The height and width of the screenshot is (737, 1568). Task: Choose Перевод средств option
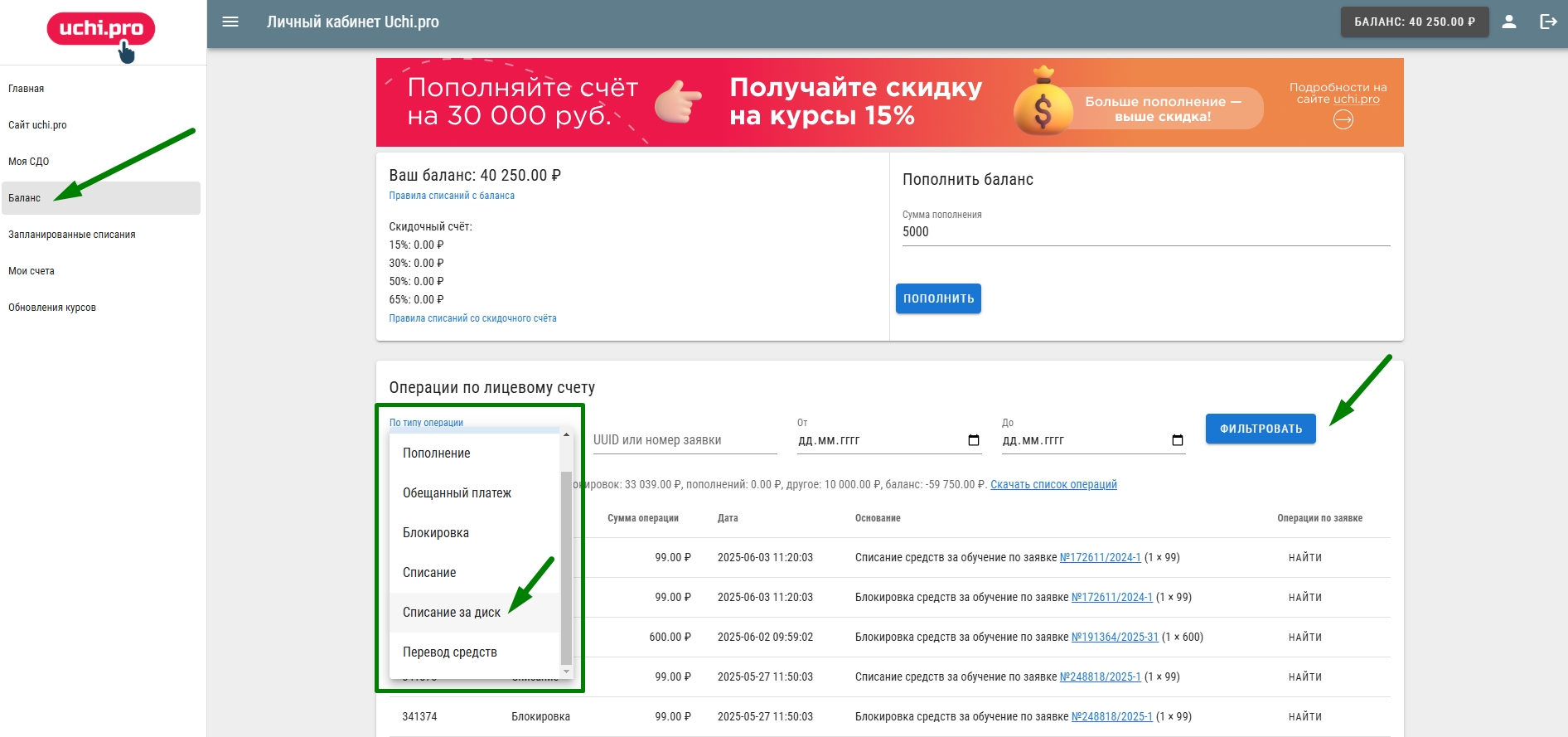point(475,652)
